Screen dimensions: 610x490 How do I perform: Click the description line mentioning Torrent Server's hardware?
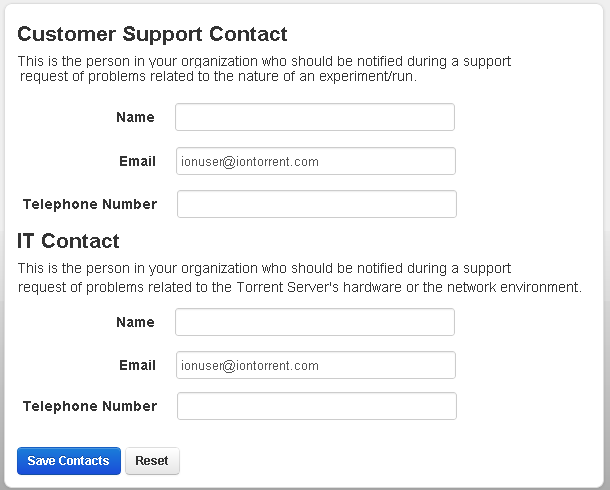tap(300, 287)
